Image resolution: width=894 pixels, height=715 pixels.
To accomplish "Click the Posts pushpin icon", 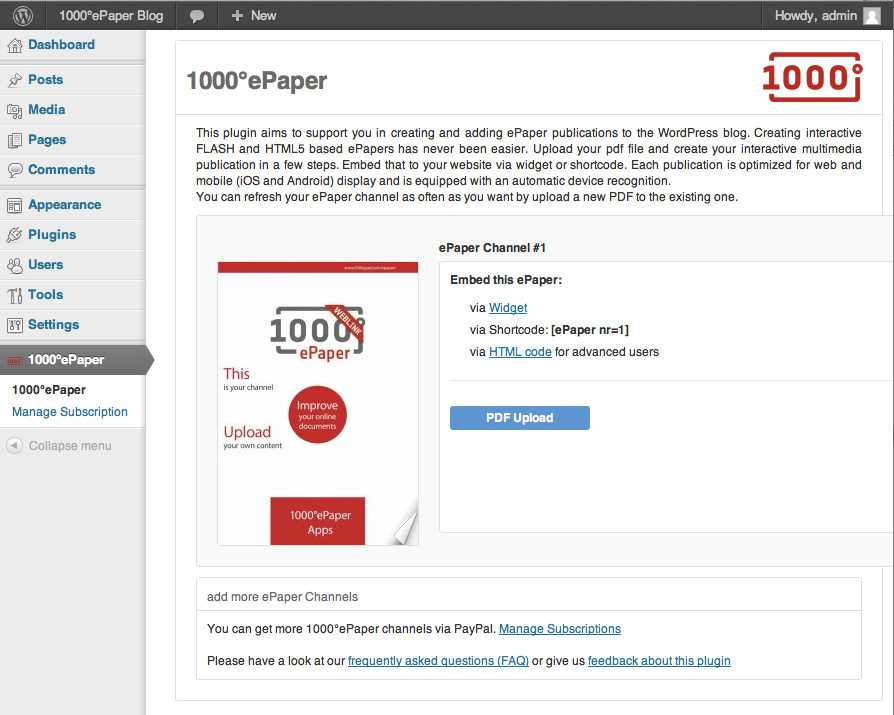I will coord(15,80).
